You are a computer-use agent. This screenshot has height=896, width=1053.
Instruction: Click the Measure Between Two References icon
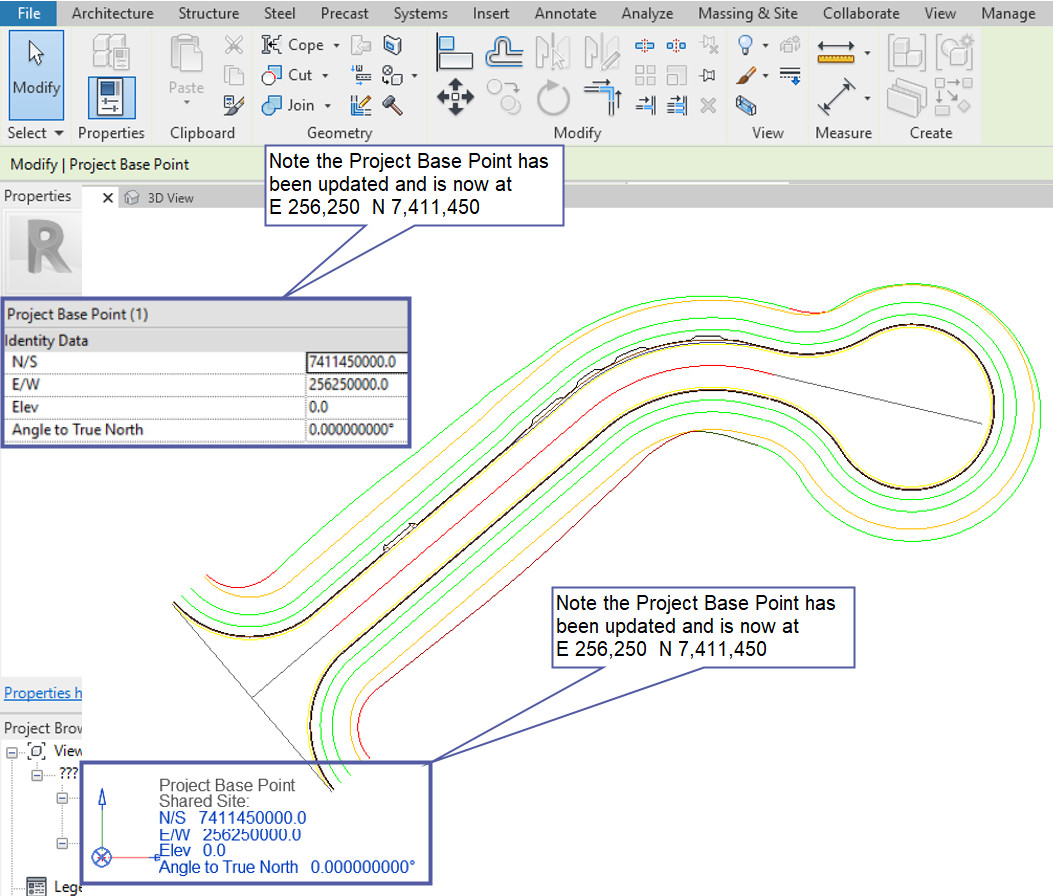tap(836, 52)
